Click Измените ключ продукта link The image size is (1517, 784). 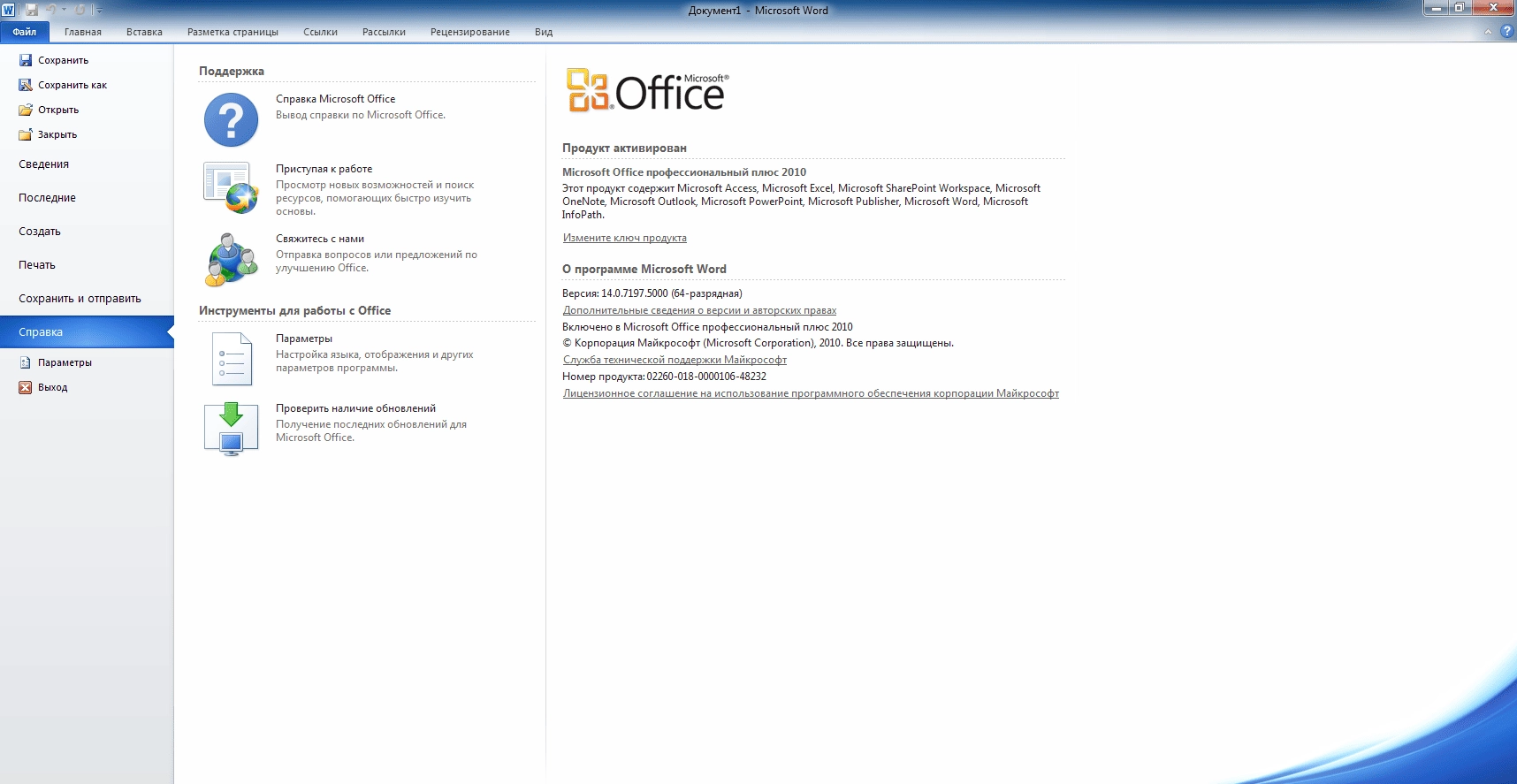pyautogui.click(x=625, y=238)
